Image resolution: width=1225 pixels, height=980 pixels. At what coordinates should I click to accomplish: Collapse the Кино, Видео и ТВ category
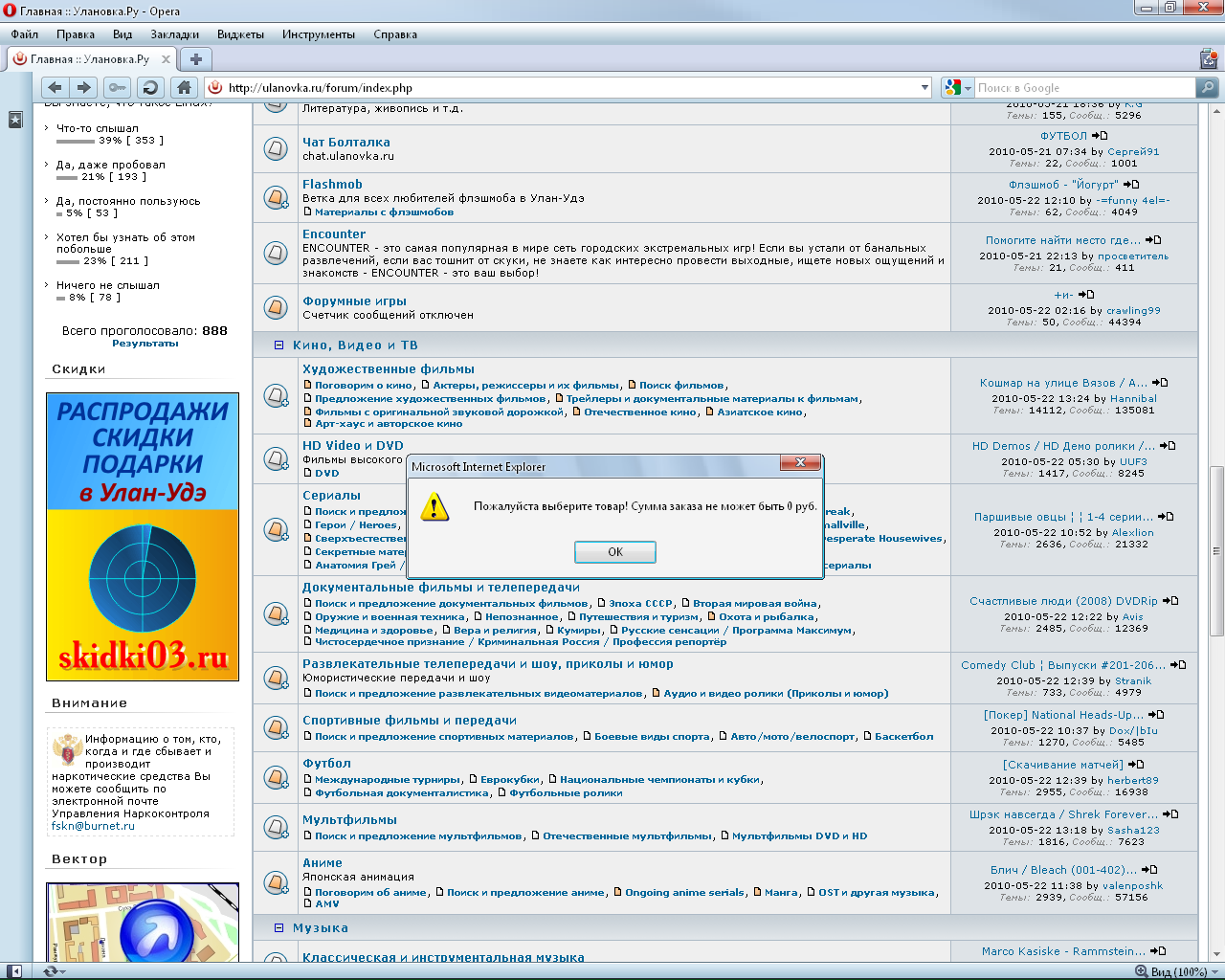pos(279,345)
